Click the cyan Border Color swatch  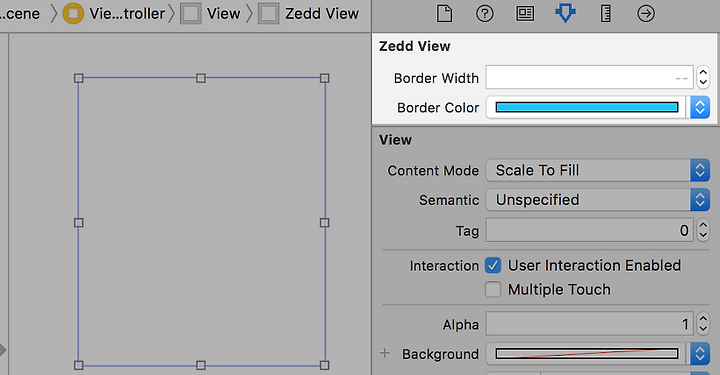[x=586, y=107]
